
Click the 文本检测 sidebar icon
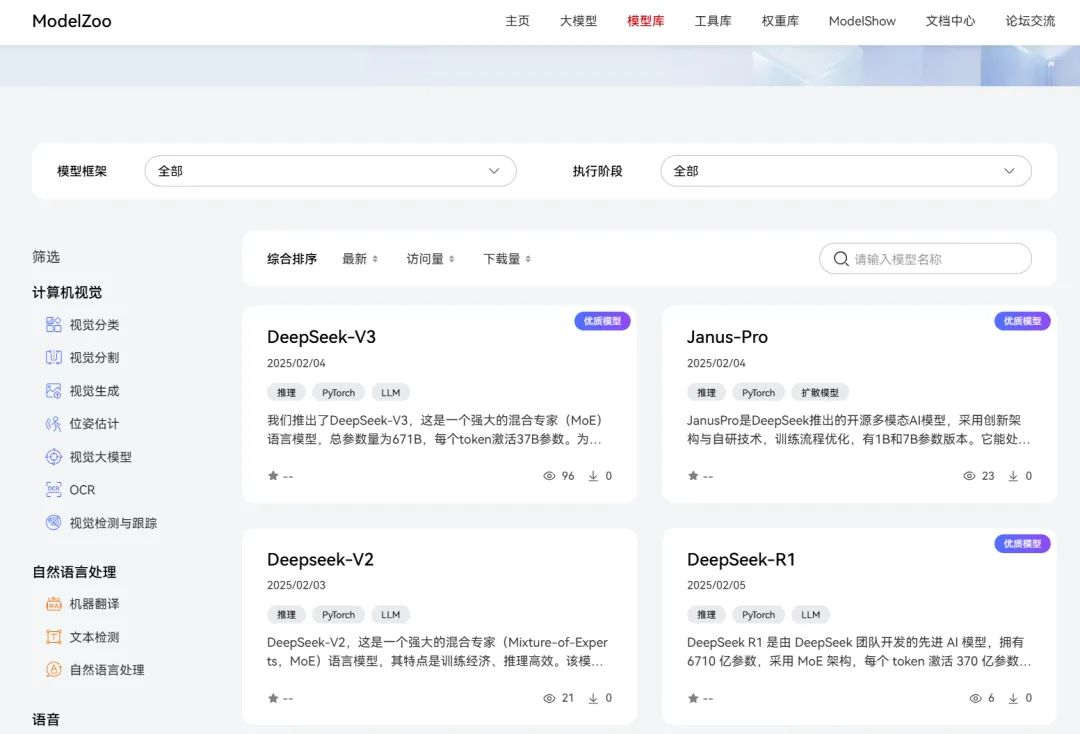tap(55, 636)
